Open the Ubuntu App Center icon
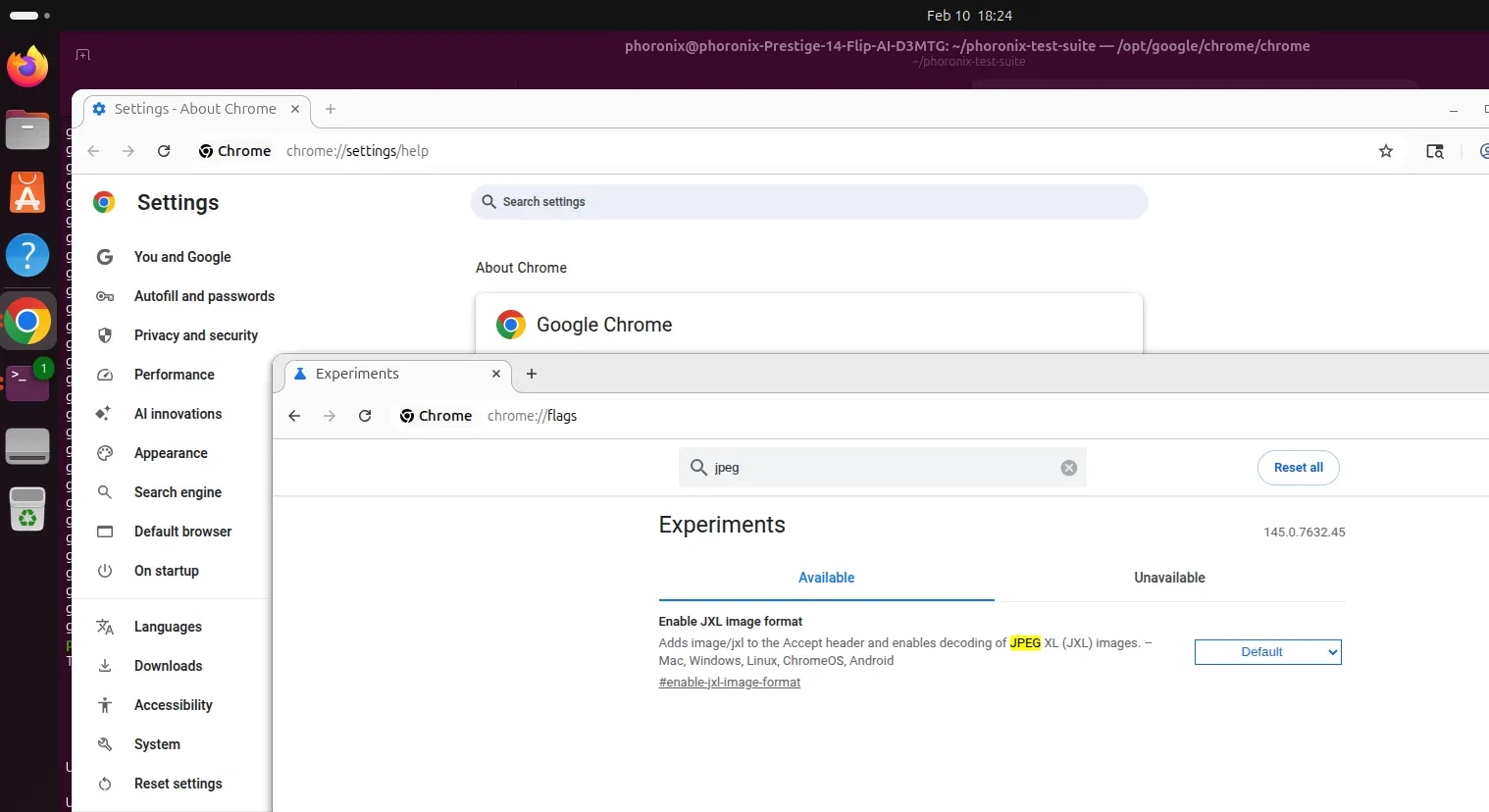Image resolution: width=1489 pixels, height=812 pixels. pos(27,193)
